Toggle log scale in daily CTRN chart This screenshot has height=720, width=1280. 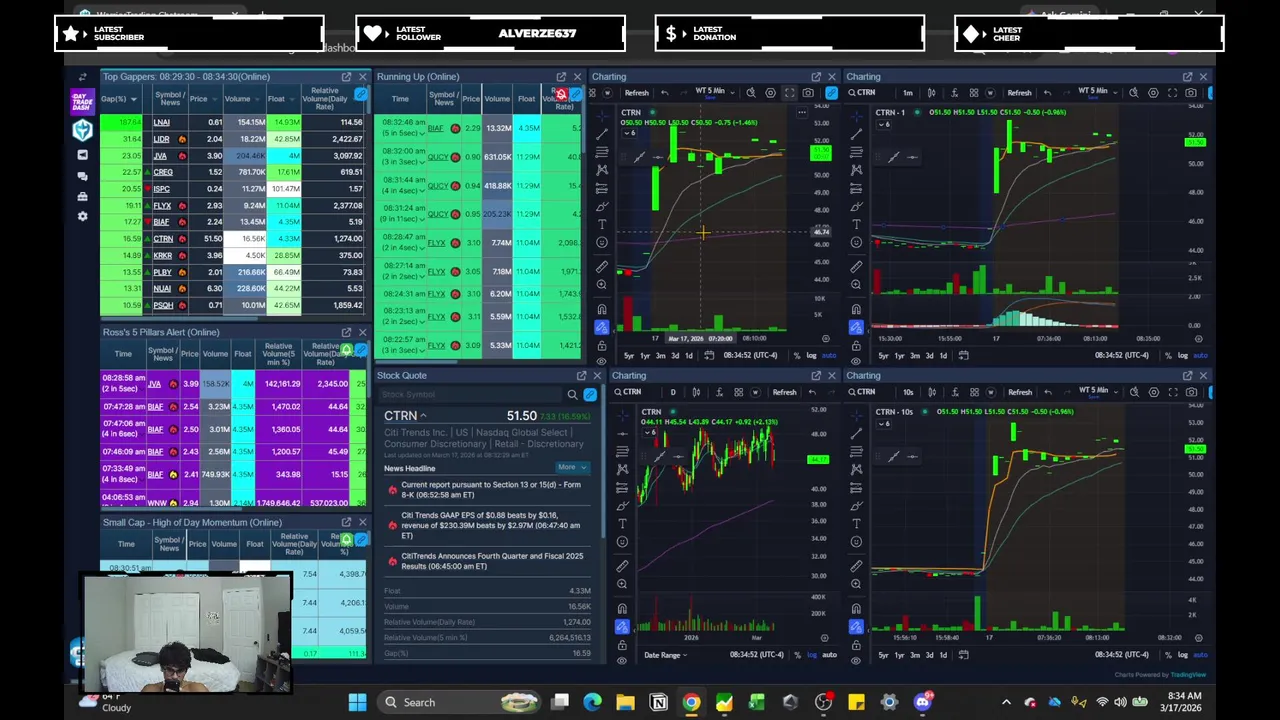click(x=812, y=655)
